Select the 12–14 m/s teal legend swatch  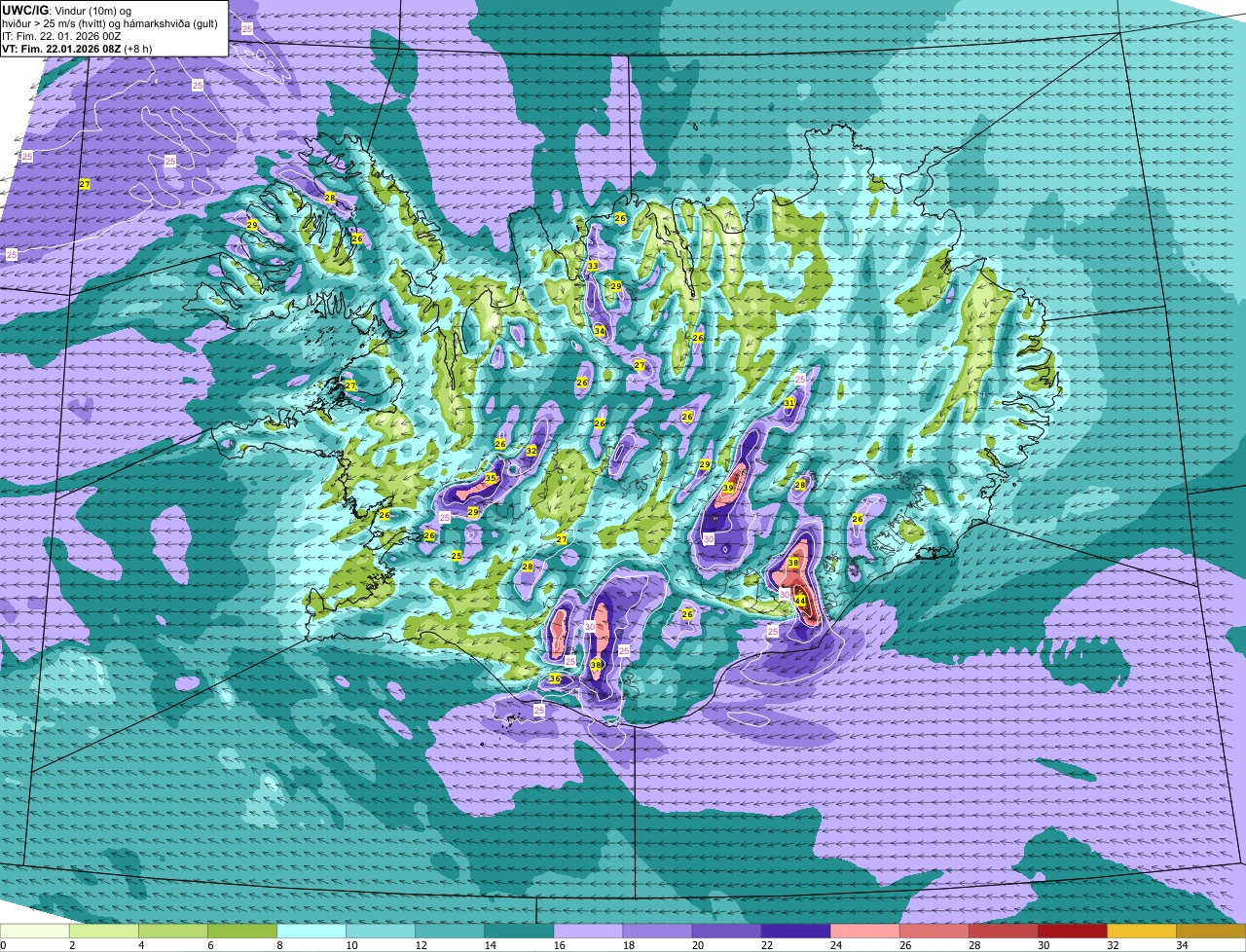(450, 931)
